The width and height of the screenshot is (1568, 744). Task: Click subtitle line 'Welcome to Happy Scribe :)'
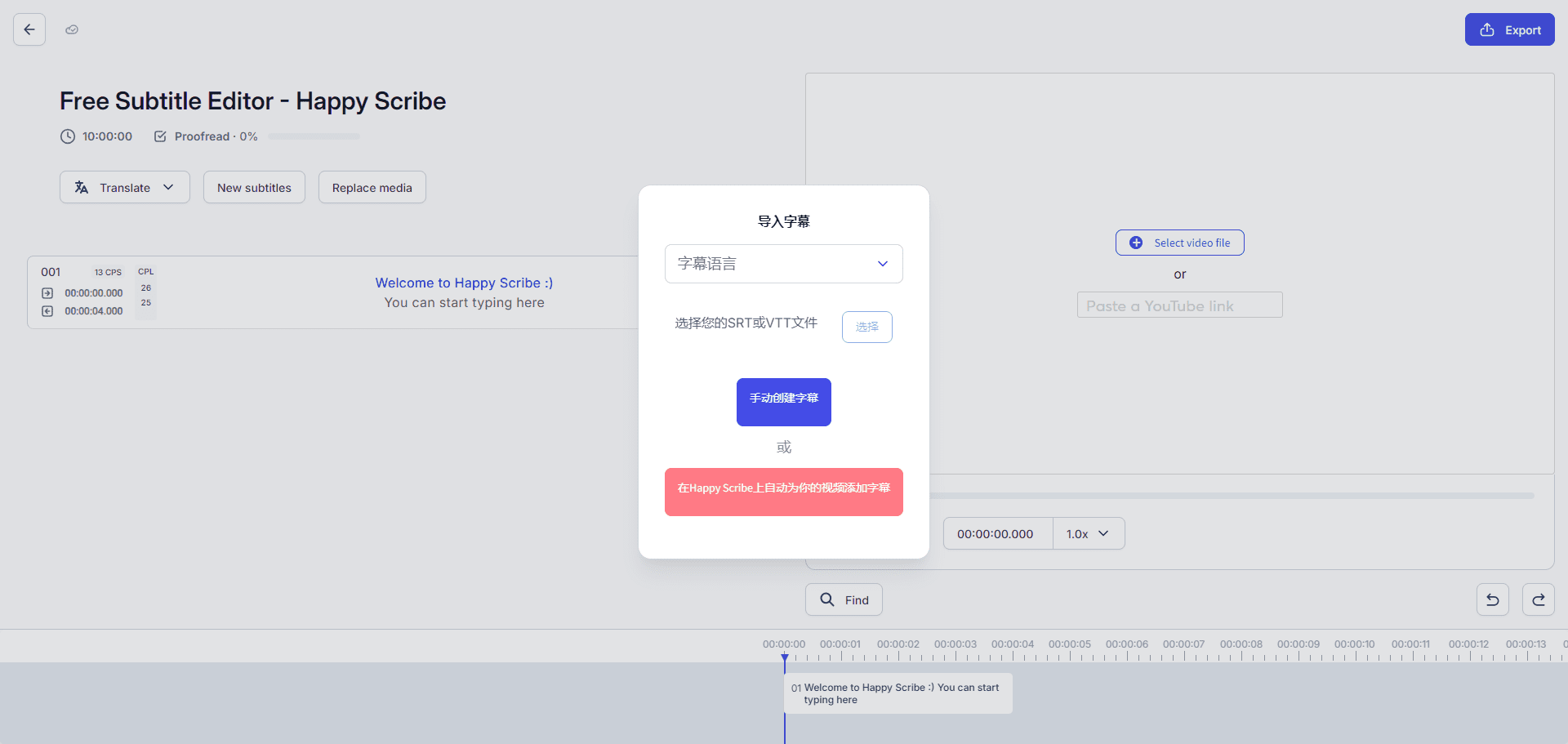(464, 283)
